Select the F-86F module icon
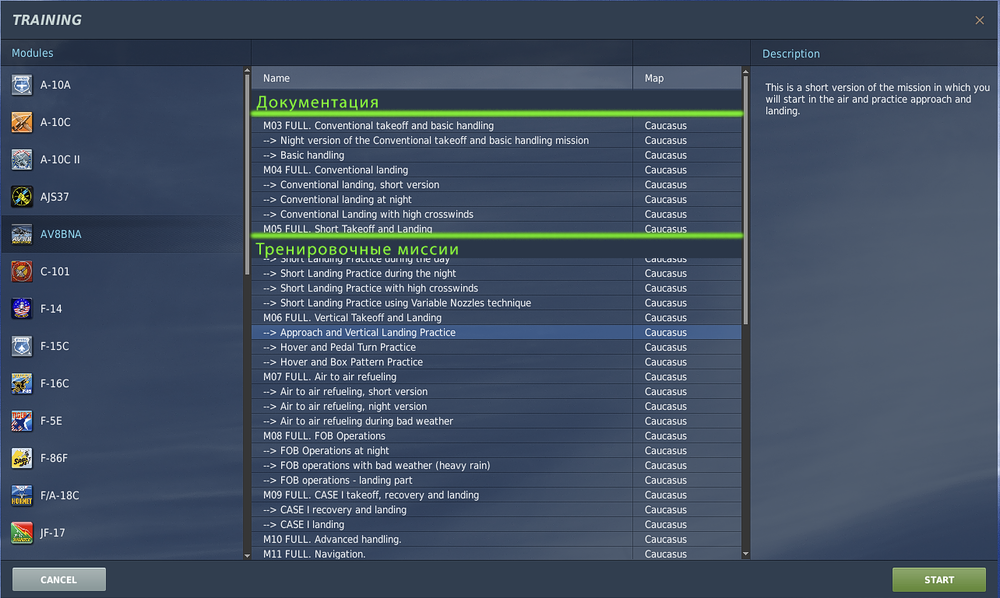This screenshot has height=598, width=1000. pos(22,458)
